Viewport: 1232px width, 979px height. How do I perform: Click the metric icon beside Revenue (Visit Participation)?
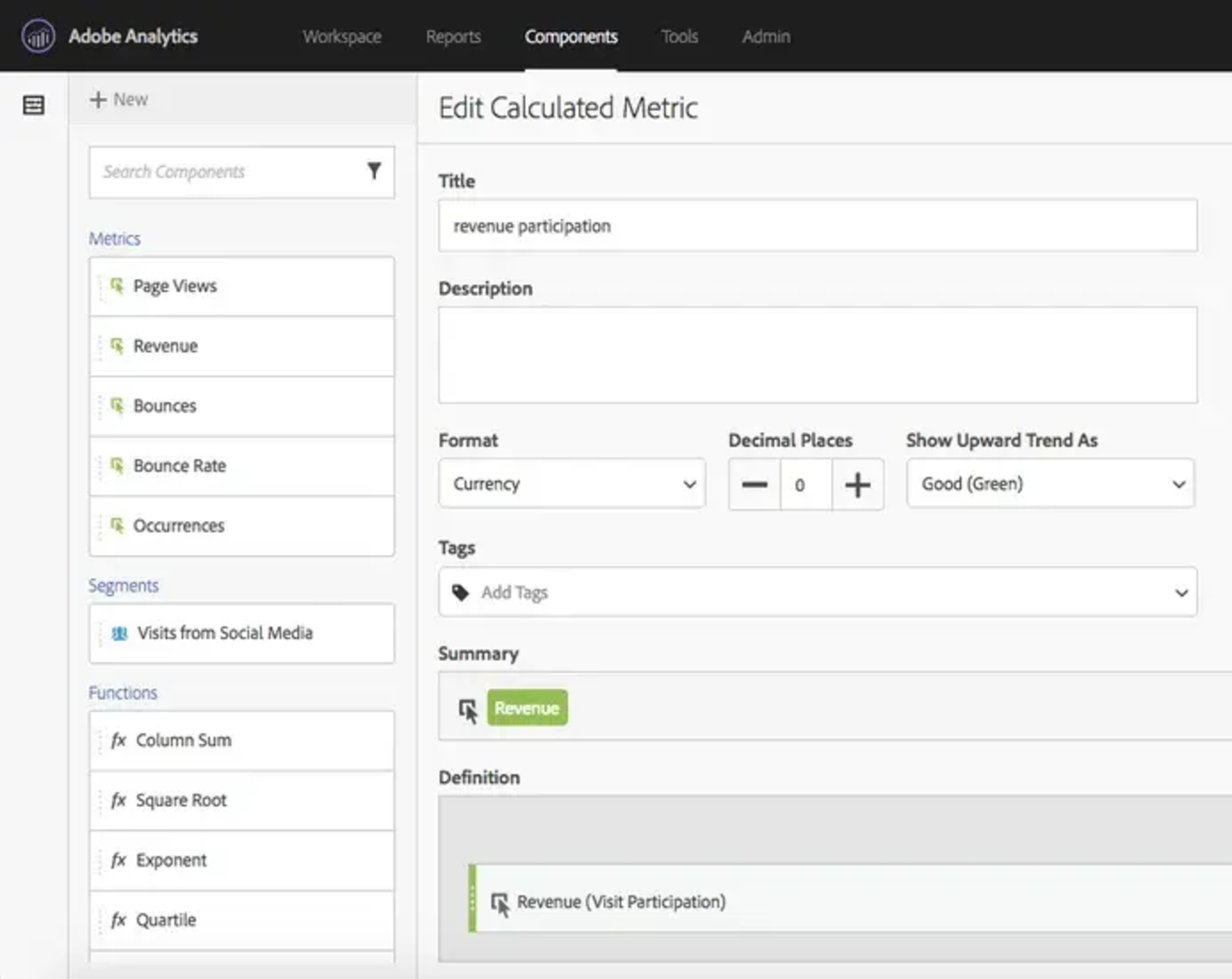(x=500, y=903)
